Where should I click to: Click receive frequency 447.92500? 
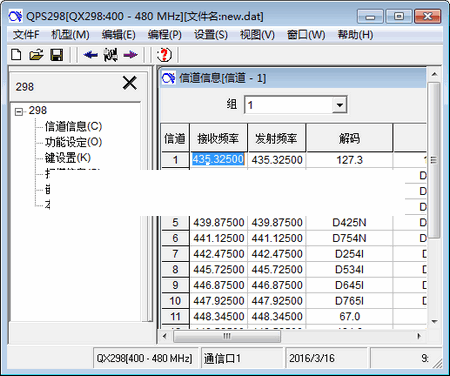coord(219,301)
